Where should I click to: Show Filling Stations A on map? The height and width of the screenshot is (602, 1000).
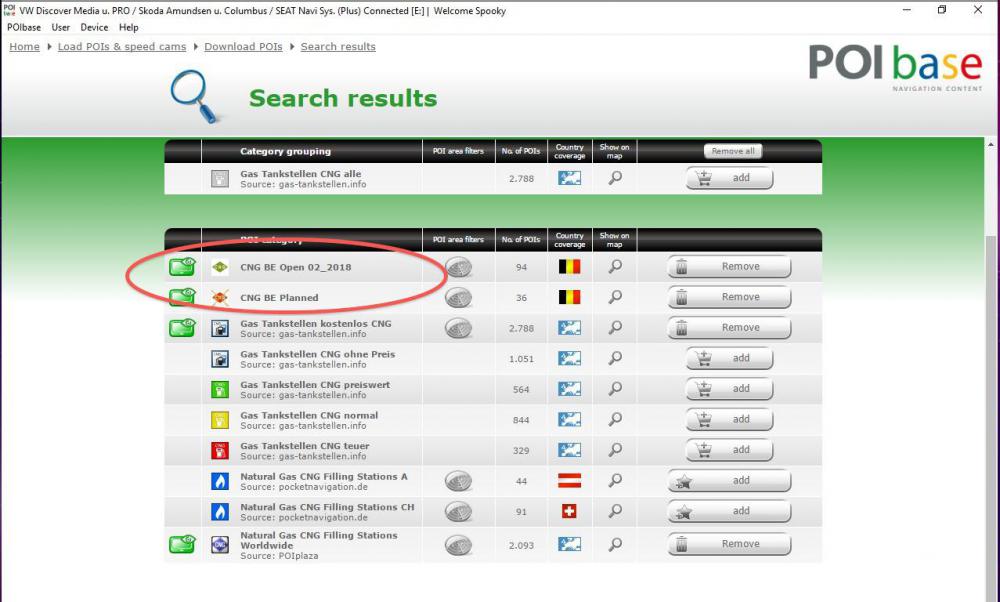tap(615, 481)
